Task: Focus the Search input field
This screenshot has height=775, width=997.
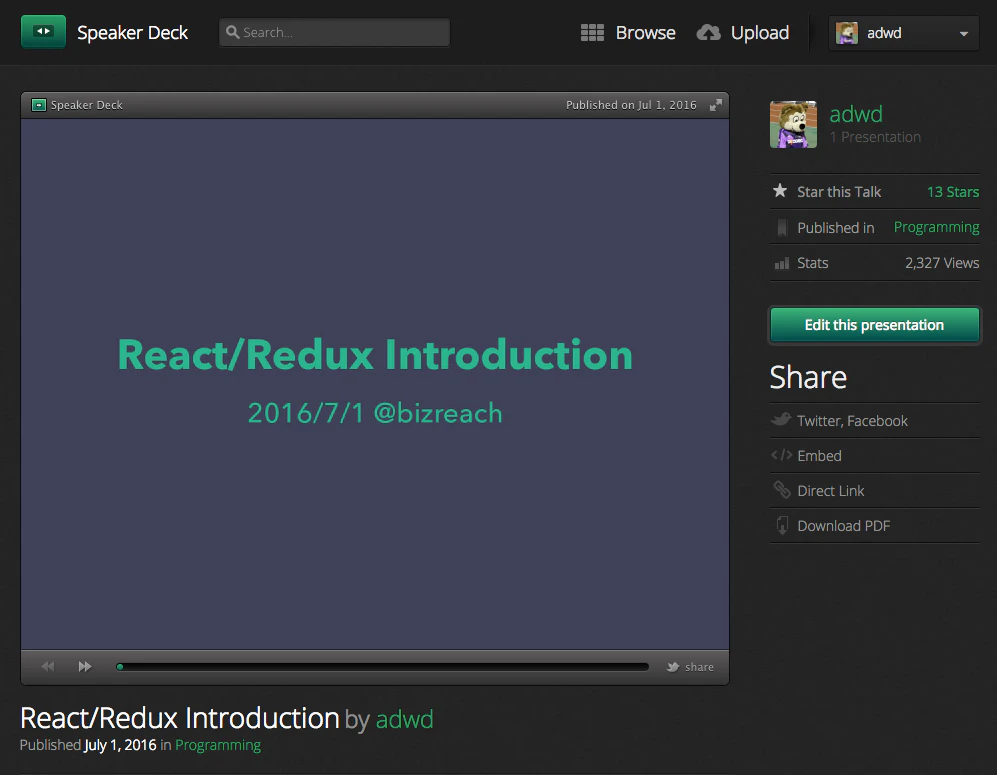Action: pos(334,32)
